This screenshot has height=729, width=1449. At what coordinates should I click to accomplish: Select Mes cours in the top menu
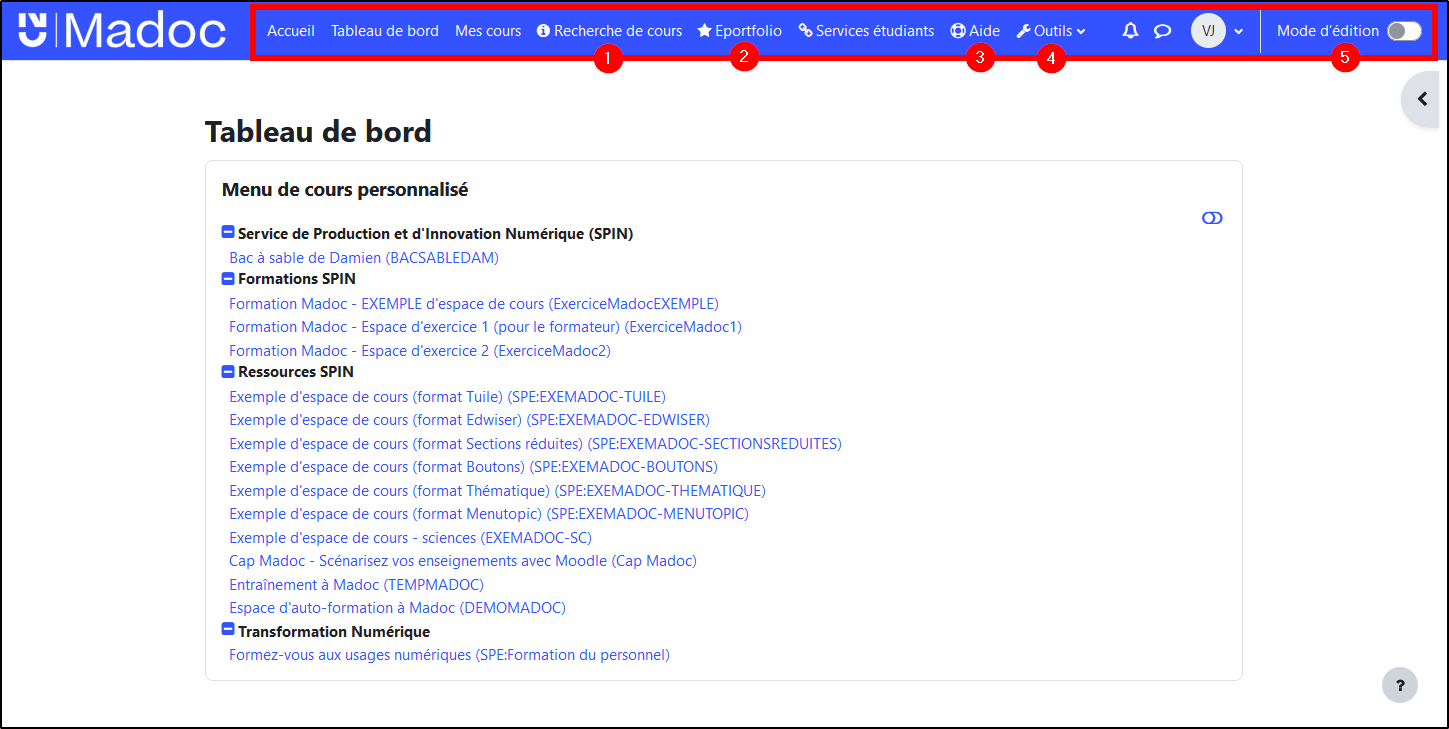pos(487,31)
